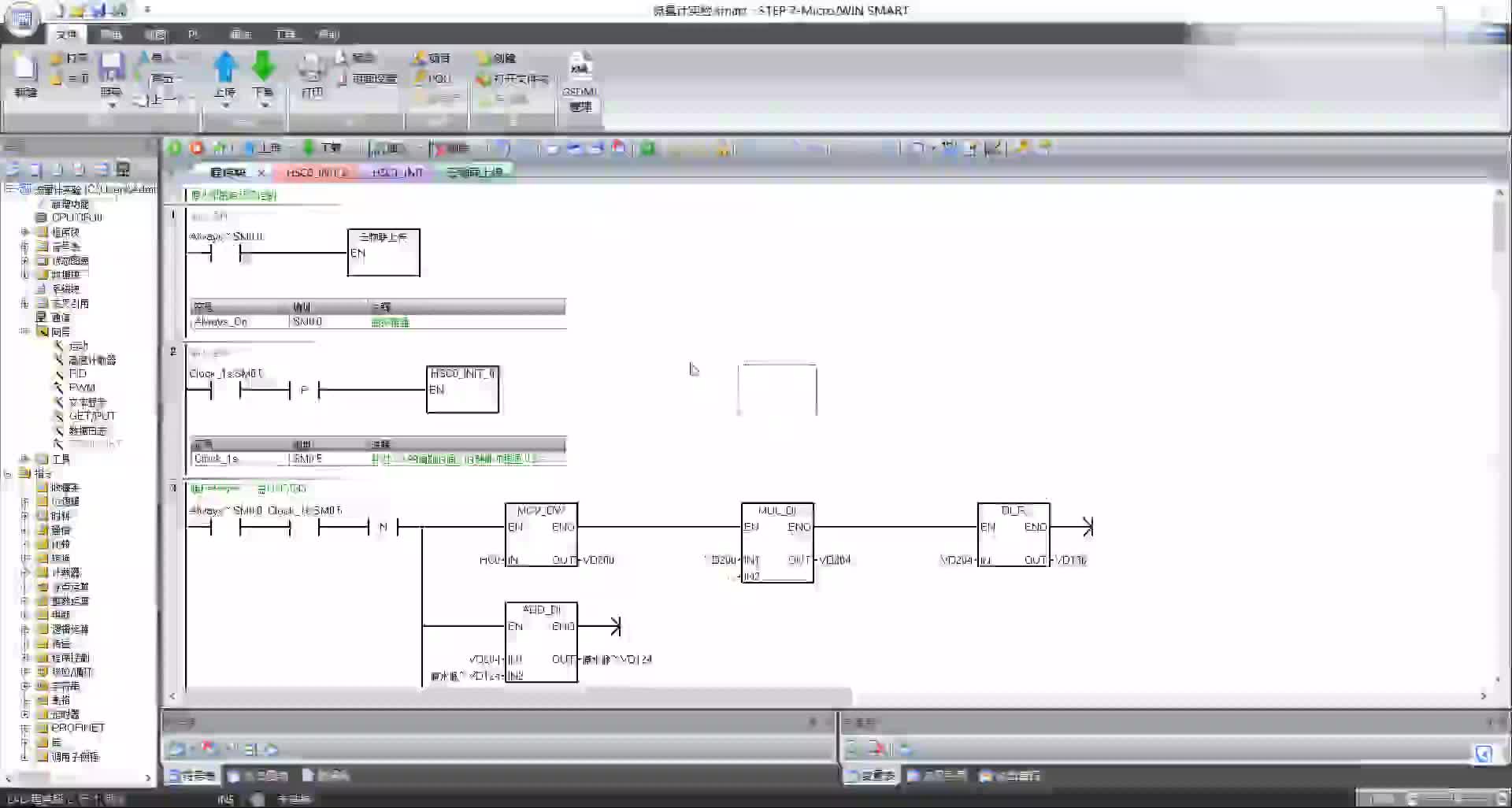The height and width of the screenshot is (808, 1512).
Task: Switch to the 调试 ribbon tab
Action: pos(240,35)
